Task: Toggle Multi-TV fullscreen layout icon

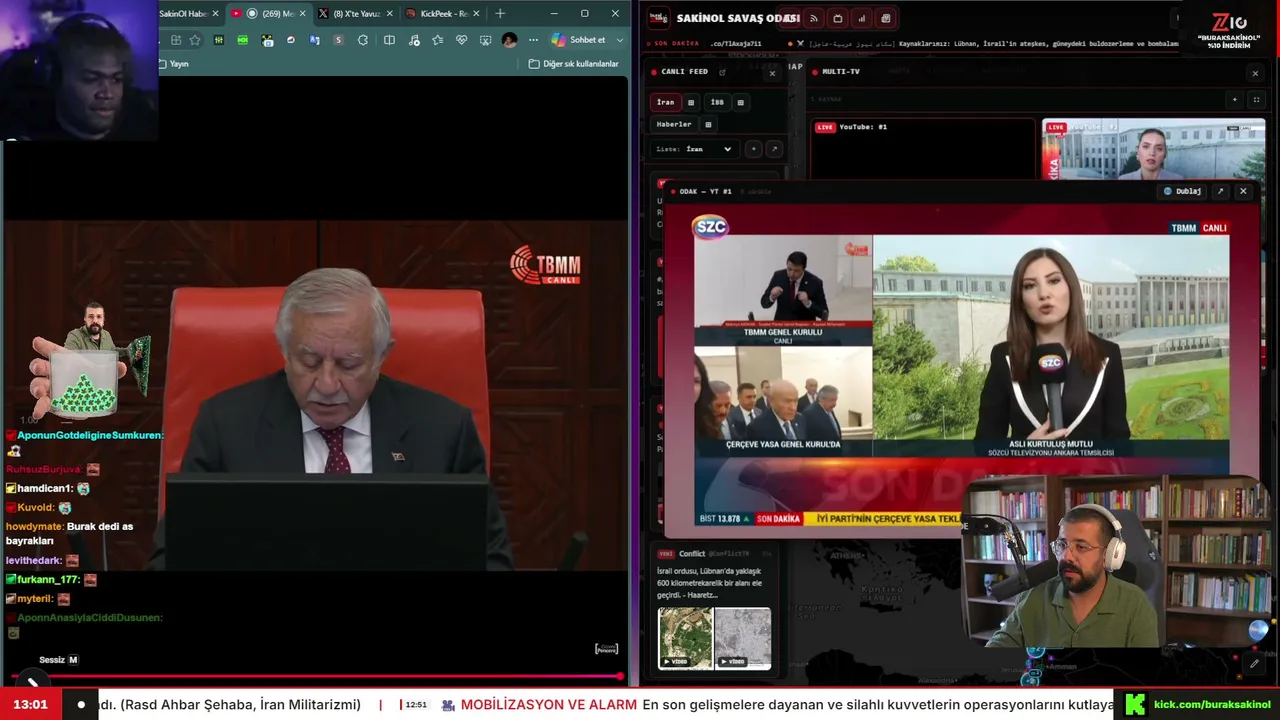Action: 1256,100
